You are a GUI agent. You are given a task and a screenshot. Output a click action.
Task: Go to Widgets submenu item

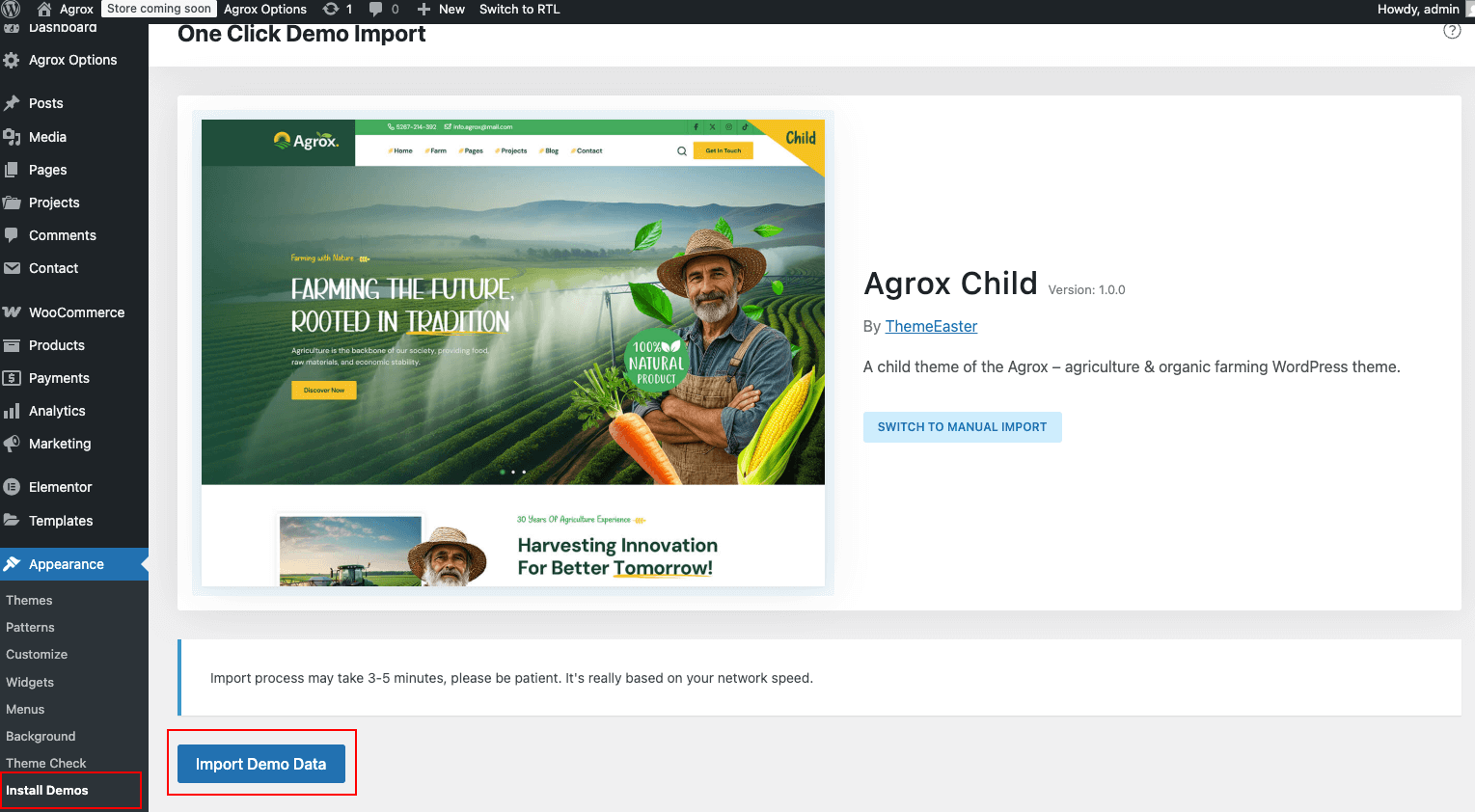pyautogui.click(x=30, y=682)
